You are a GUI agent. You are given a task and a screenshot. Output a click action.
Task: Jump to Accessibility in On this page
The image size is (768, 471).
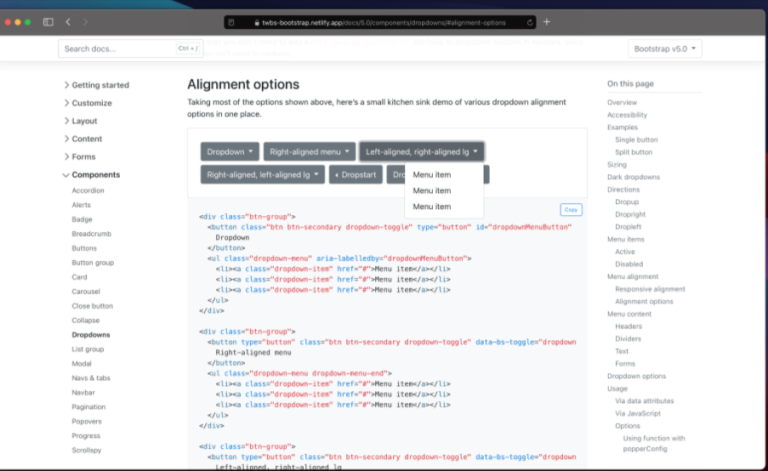tap(627, 115)
